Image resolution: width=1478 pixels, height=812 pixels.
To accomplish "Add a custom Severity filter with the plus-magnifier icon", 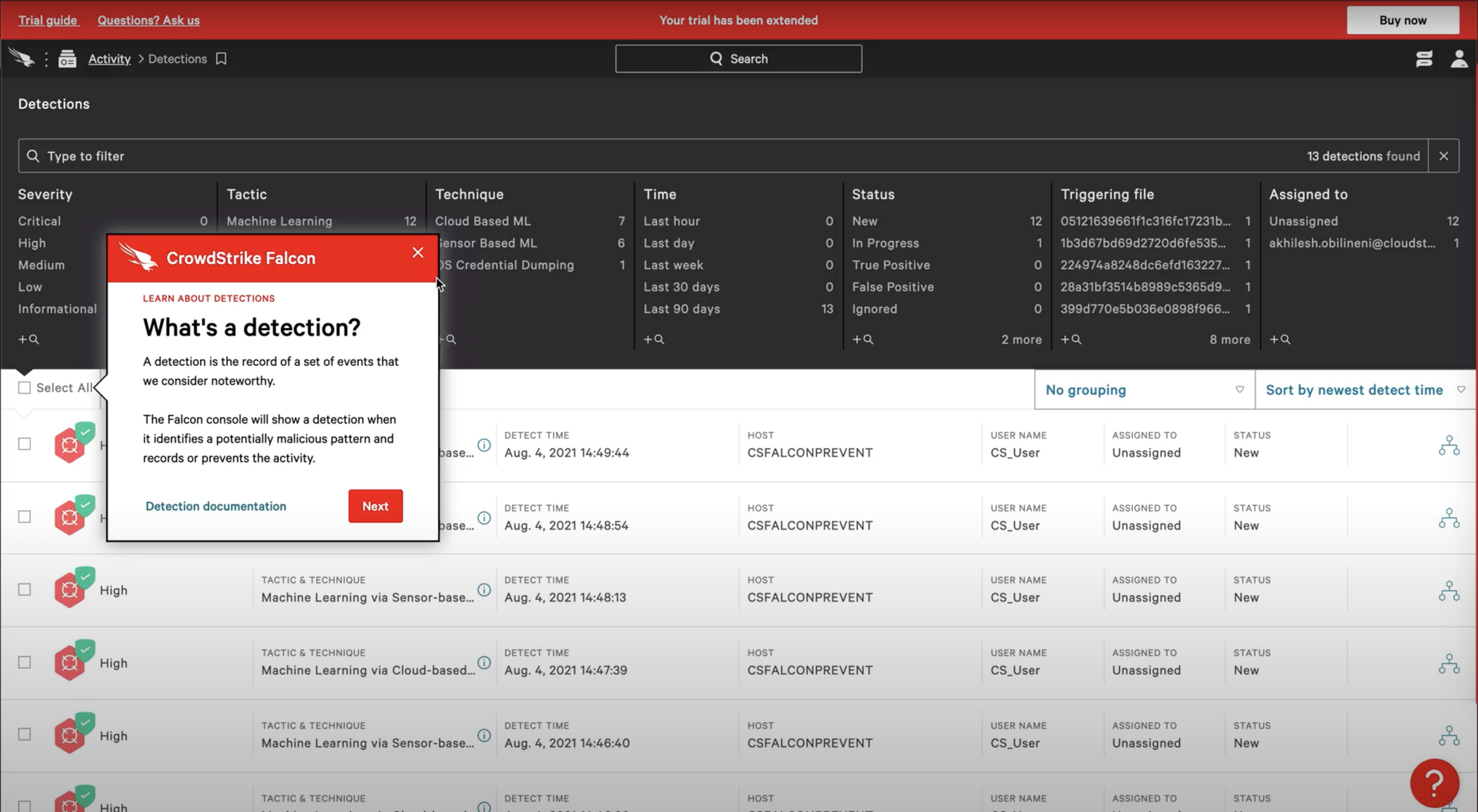I will point(28,339).
